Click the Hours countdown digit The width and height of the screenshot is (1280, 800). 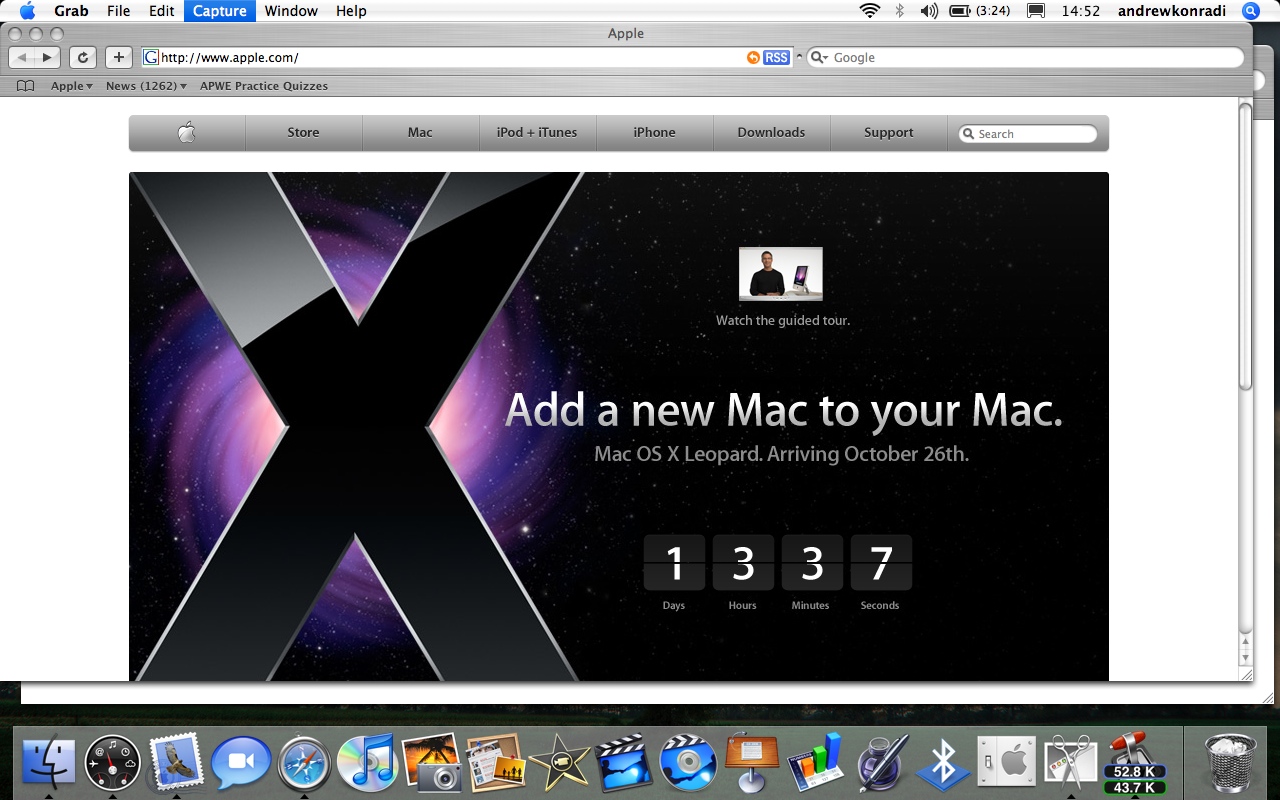tap(743, 563)
